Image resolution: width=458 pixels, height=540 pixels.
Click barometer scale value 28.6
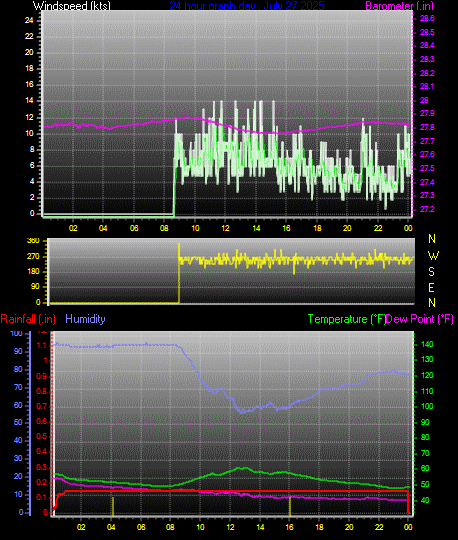click(x=427, y=19)
